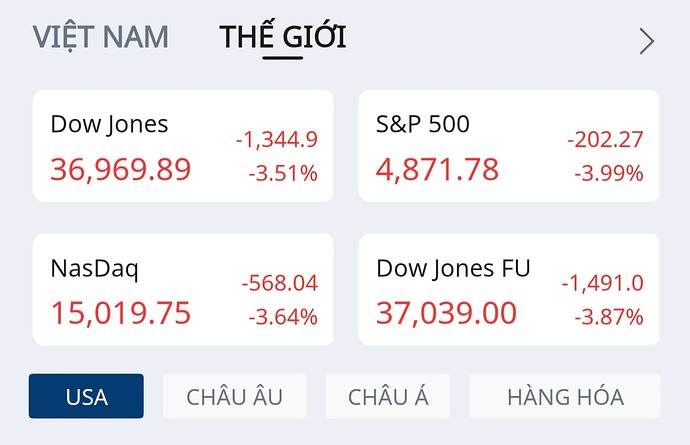Select the USA region filter

86,396
